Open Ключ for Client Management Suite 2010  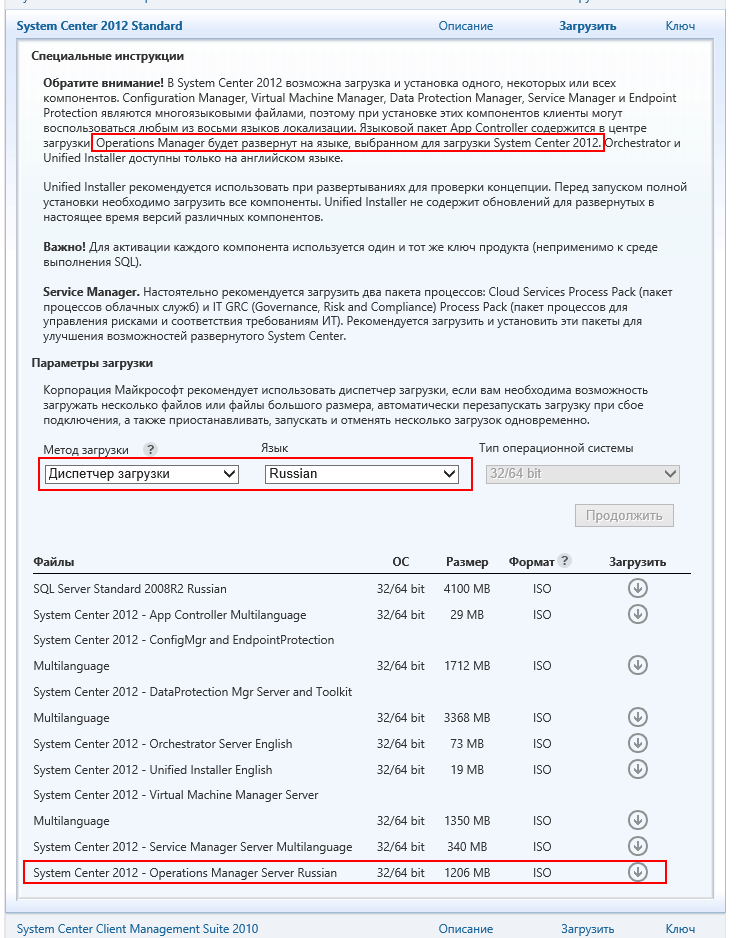680,928
